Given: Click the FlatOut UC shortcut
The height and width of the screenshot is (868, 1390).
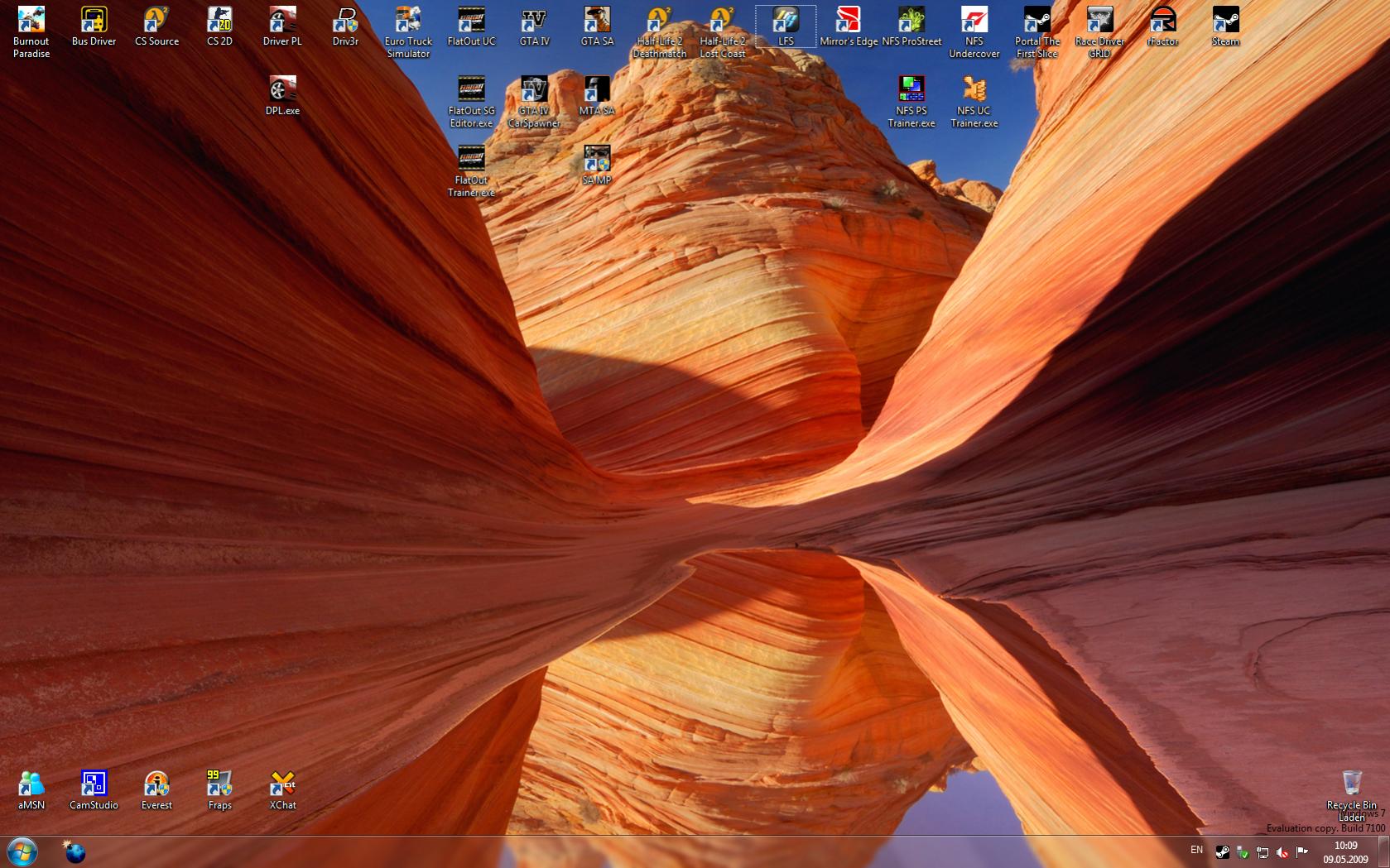Looking at the screenshot, I should 471,26.
